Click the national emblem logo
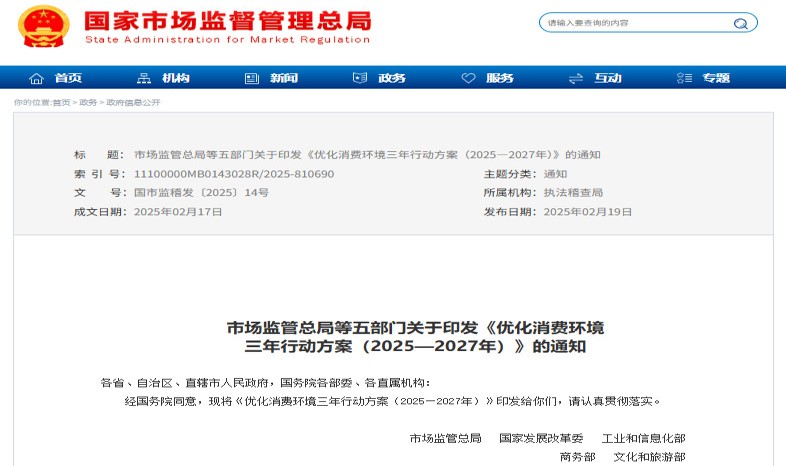786x466 pixels. (44, 26)
